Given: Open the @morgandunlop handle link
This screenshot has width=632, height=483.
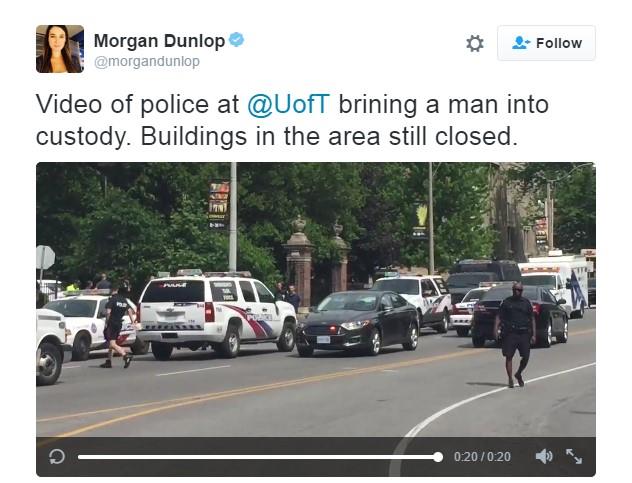Looking at the screenshot, I should tap(147, 62).
